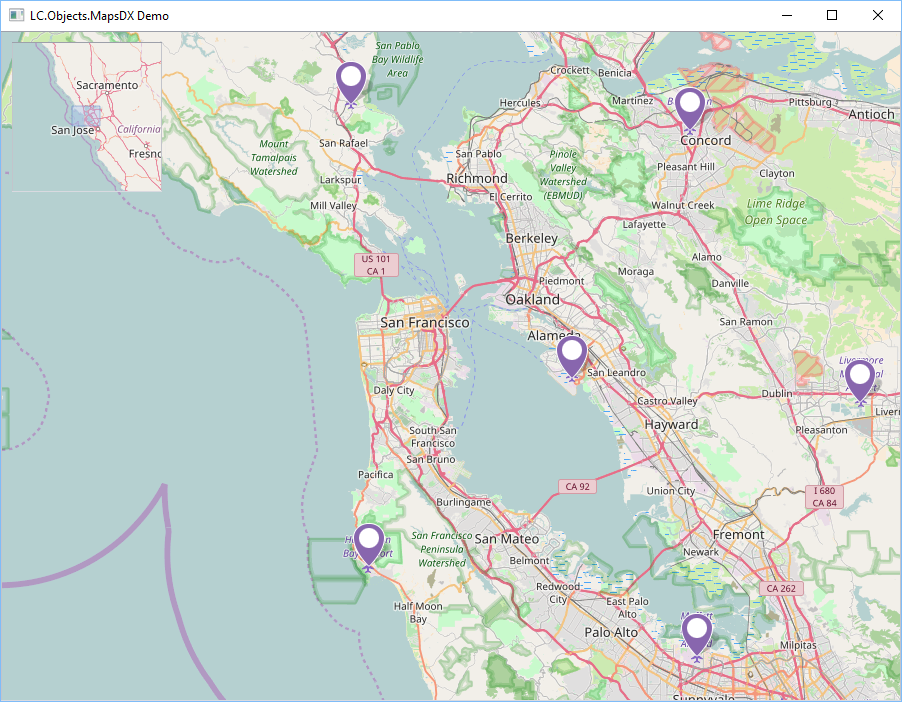Click the CA 92 highway shield
Image resolution: width=902 pixels, height=702 pixels.
tap(578, 486)
